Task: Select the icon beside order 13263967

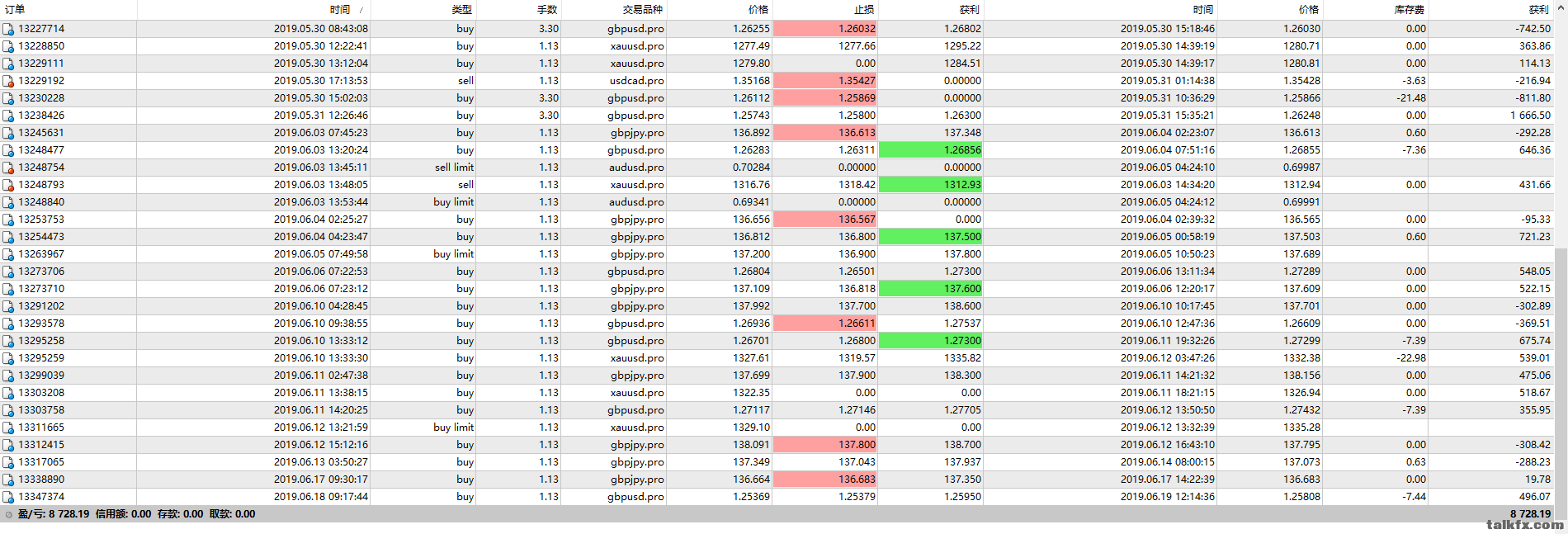Action: (8, 254)
